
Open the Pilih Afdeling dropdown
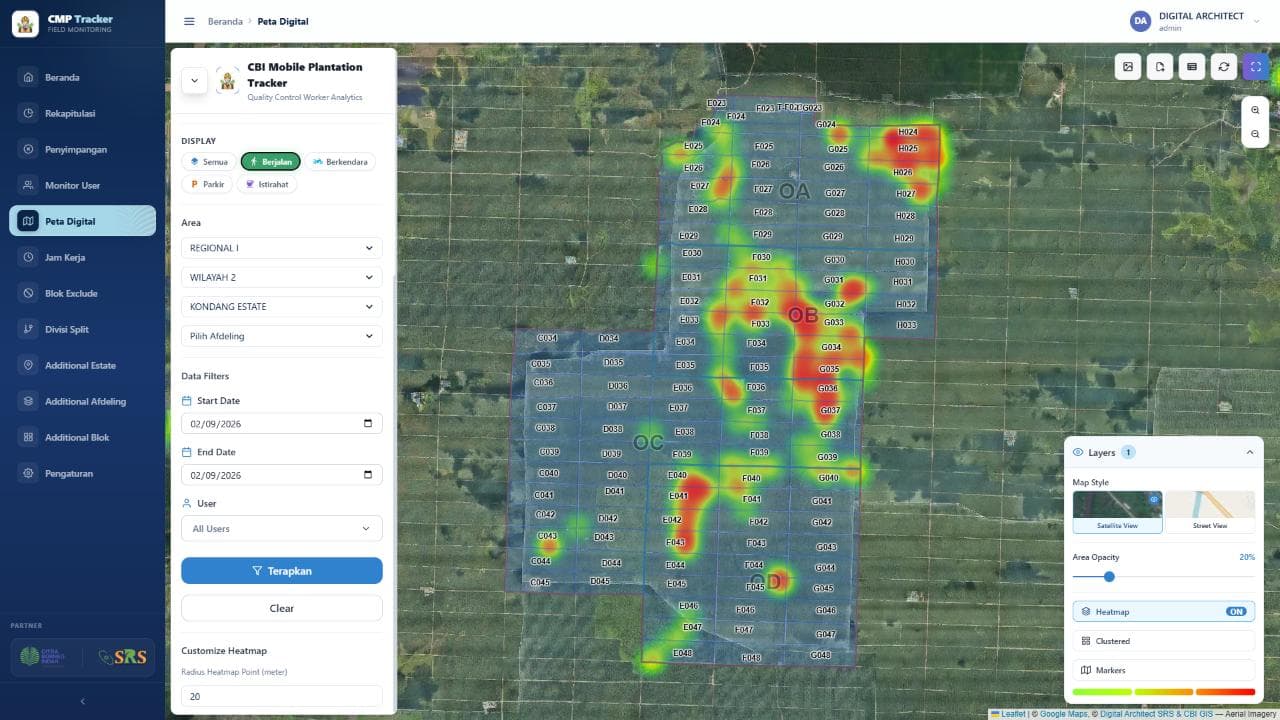282,336
